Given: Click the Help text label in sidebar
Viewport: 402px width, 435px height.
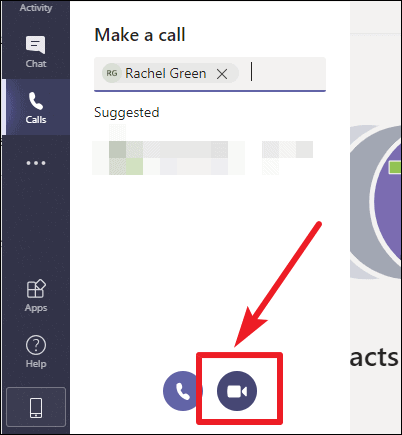Looking at the screenshot, I should point(36,363).
